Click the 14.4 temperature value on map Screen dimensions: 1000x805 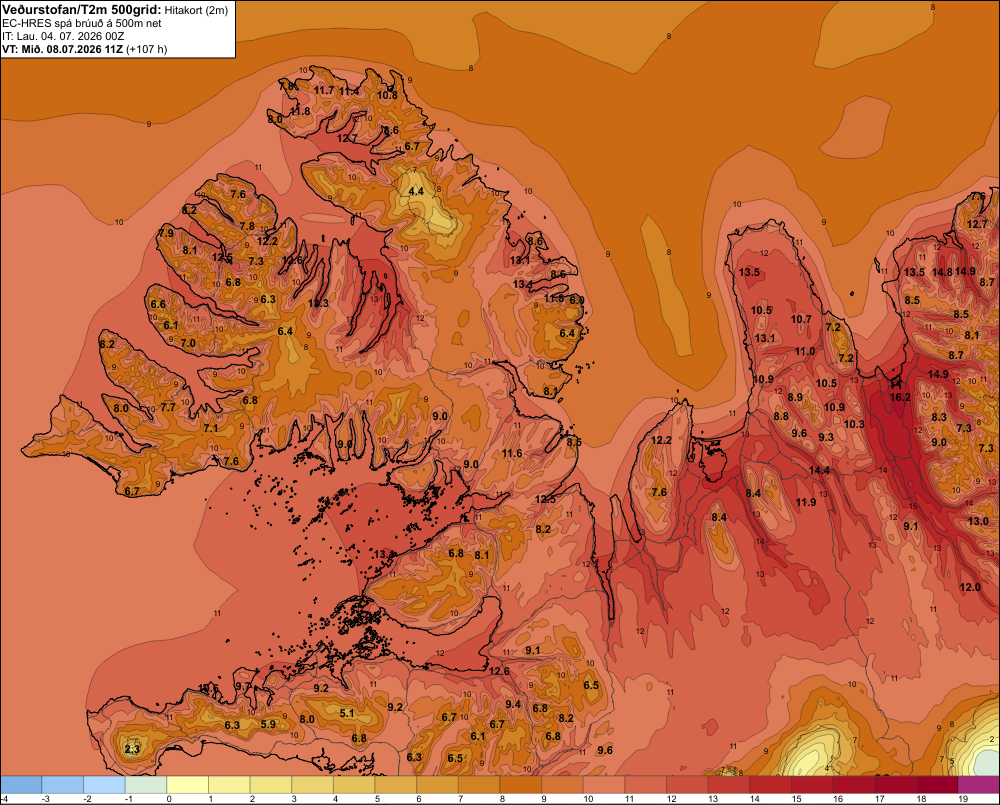click(819, 471)
